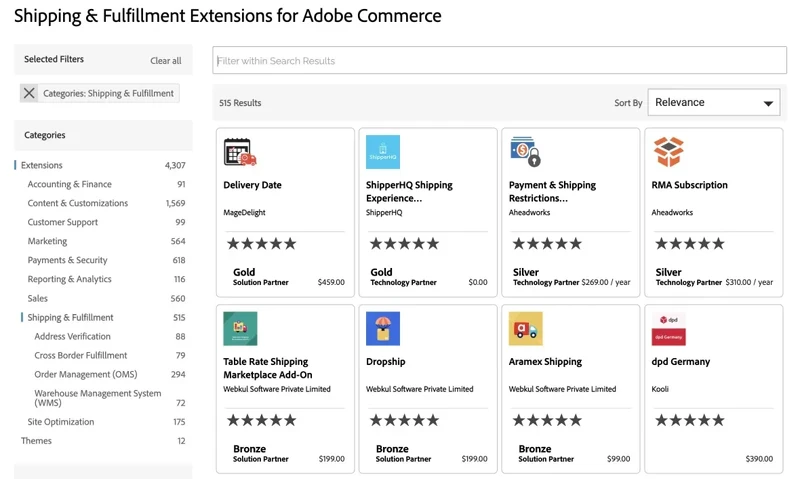800x479 pixels.
Task: Open dpd Germany extension title
Action: pyautogui.click(x=681, y=362)
